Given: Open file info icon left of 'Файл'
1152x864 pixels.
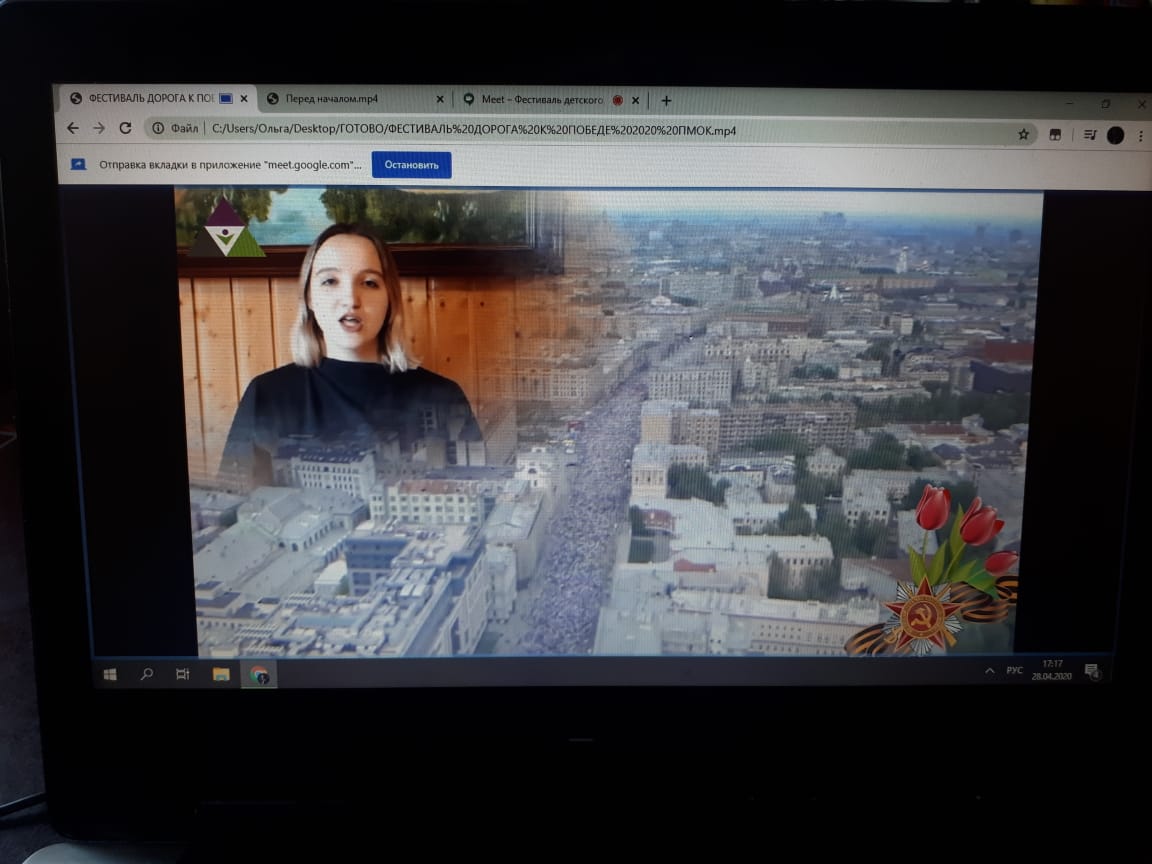Looking at the screenshot, I should pos(158,129).
